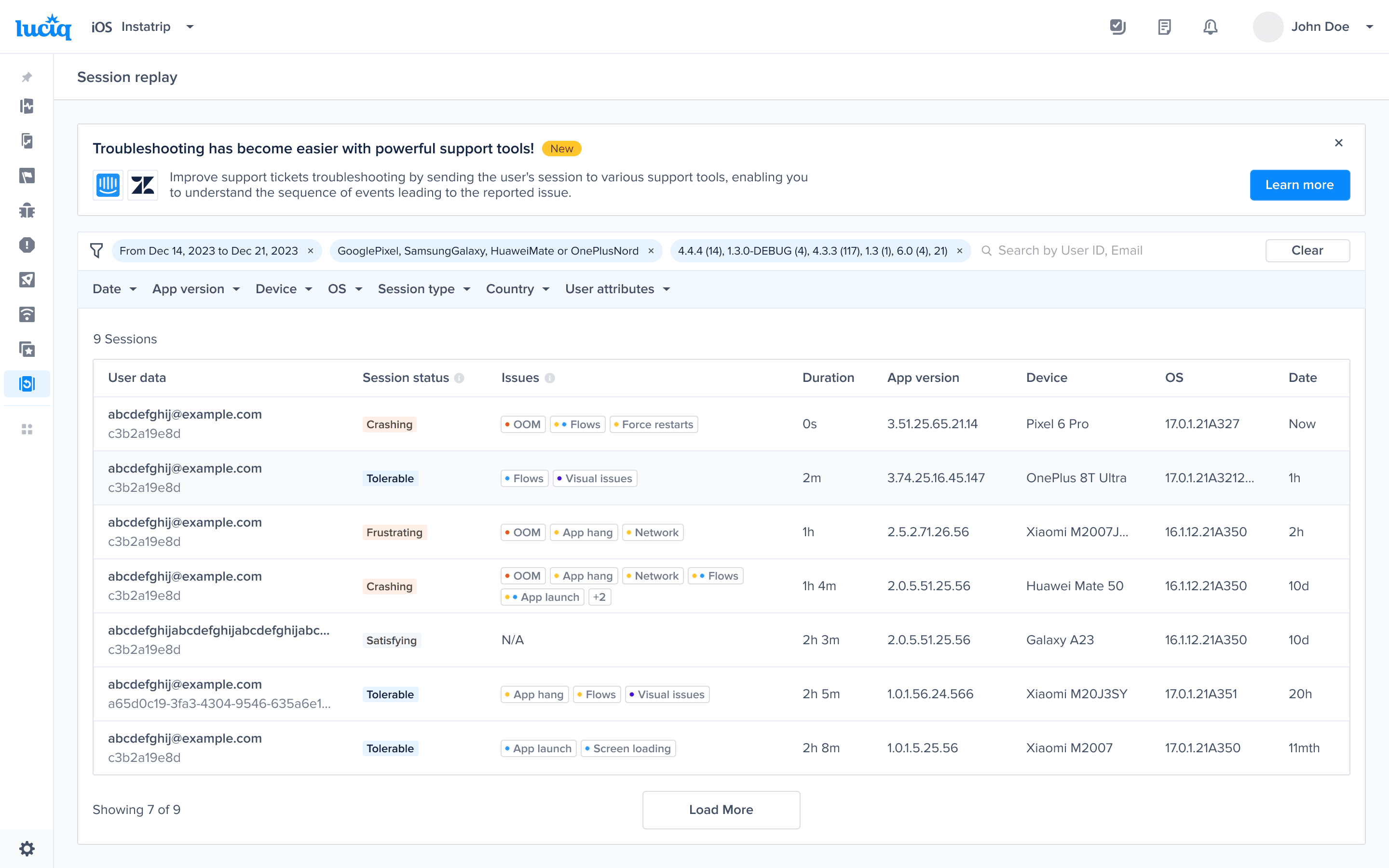The width and height of the screenshot is (1389, 868).
Task: Expand the Instatrip app switcher
Action: pyautogui.click(x=190, y=27)
